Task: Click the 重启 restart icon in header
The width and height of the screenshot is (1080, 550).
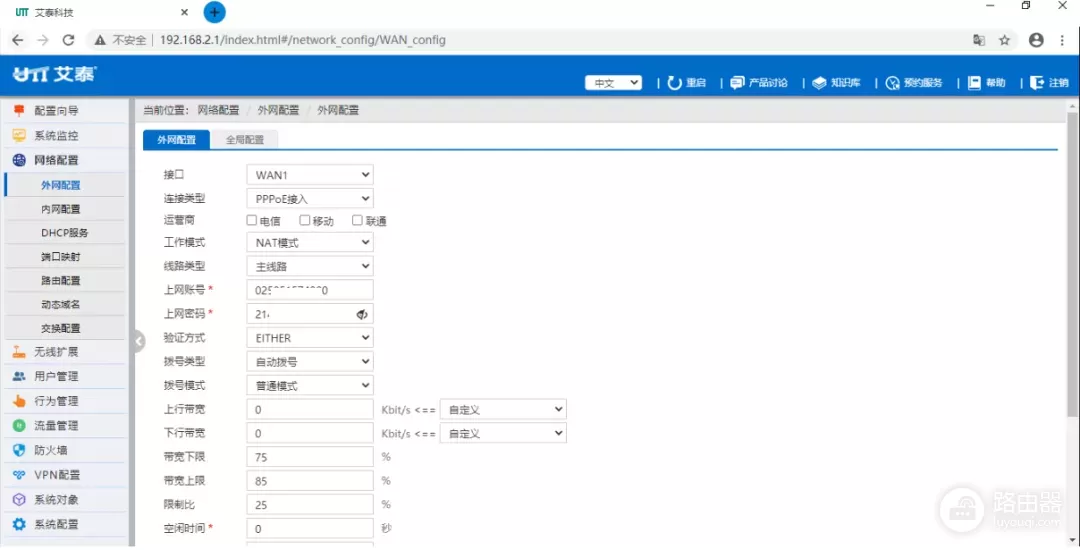Action: point(675,83)
